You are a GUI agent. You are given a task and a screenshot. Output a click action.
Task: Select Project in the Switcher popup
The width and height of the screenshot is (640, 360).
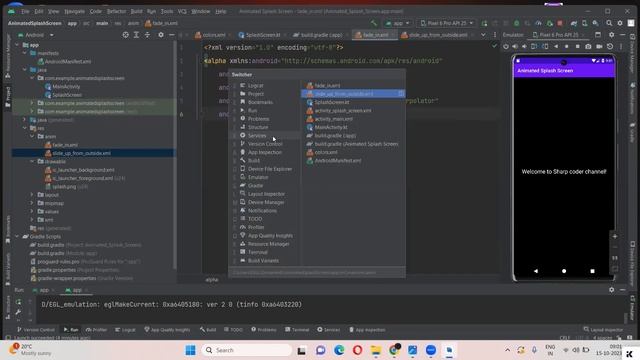256,94
